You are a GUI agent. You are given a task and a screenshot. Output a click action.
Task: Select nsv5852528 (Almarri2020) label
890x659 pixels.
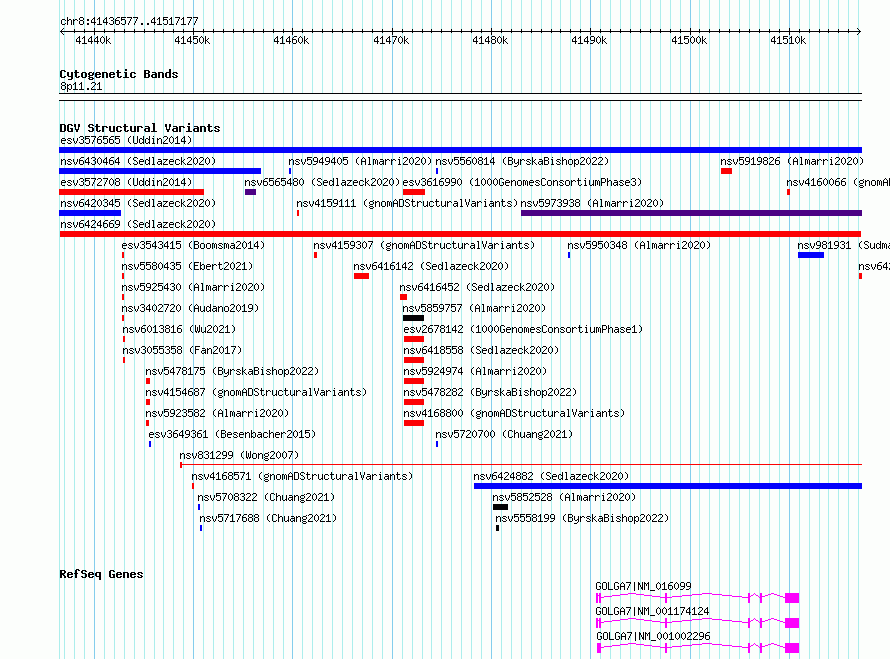[x=564, y=497]
